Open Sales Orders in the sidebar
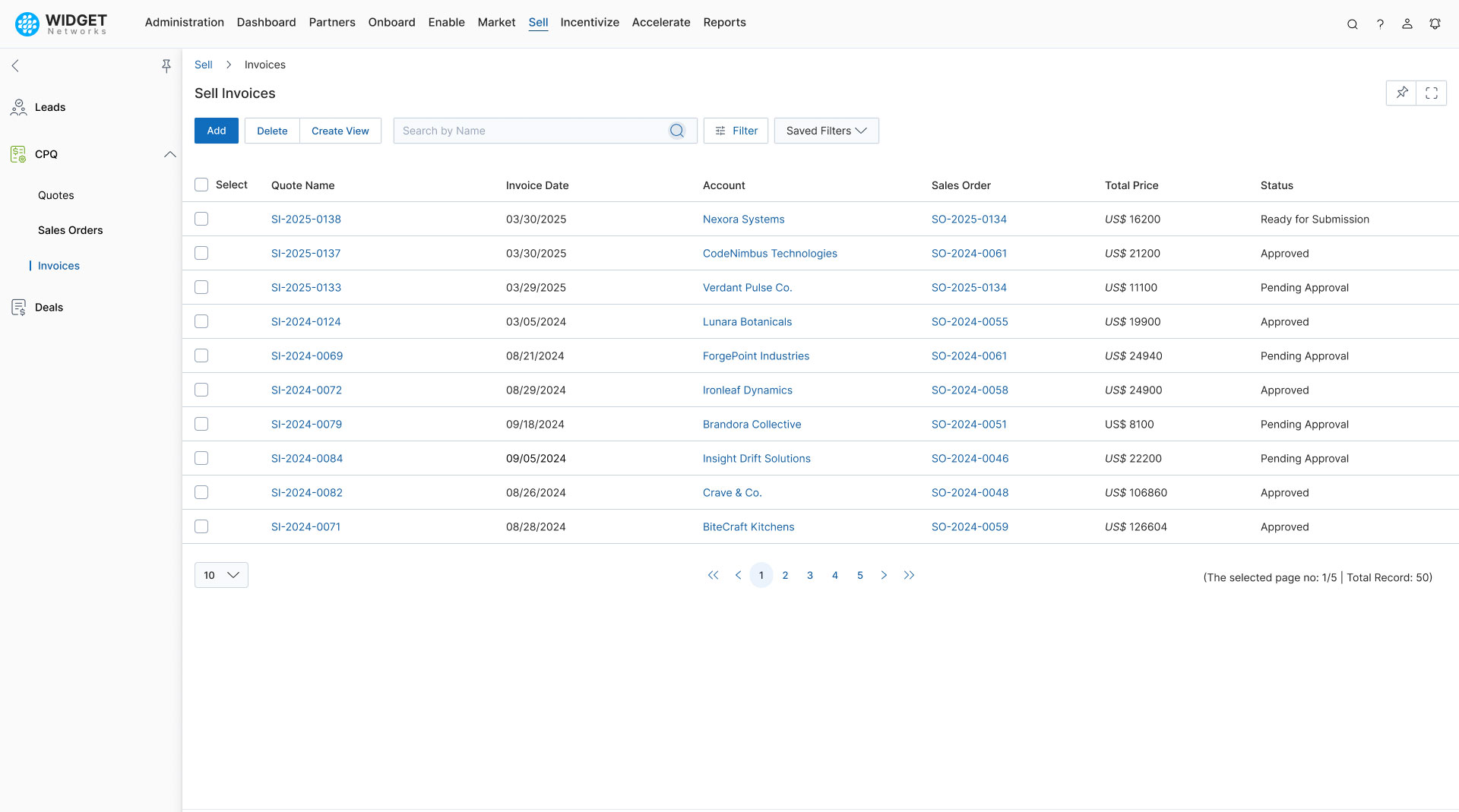Screen dimensions: 1459x812 click(x=71, y=230)
